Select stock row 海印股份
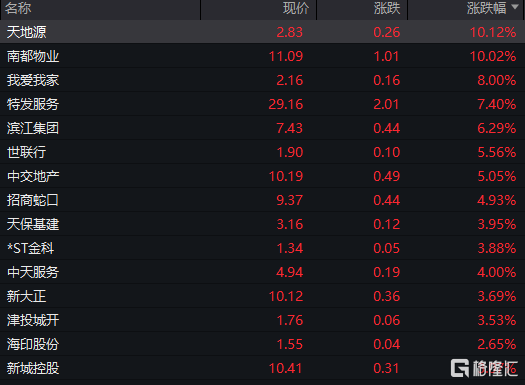Screen dimensions: 525x385 262,344
